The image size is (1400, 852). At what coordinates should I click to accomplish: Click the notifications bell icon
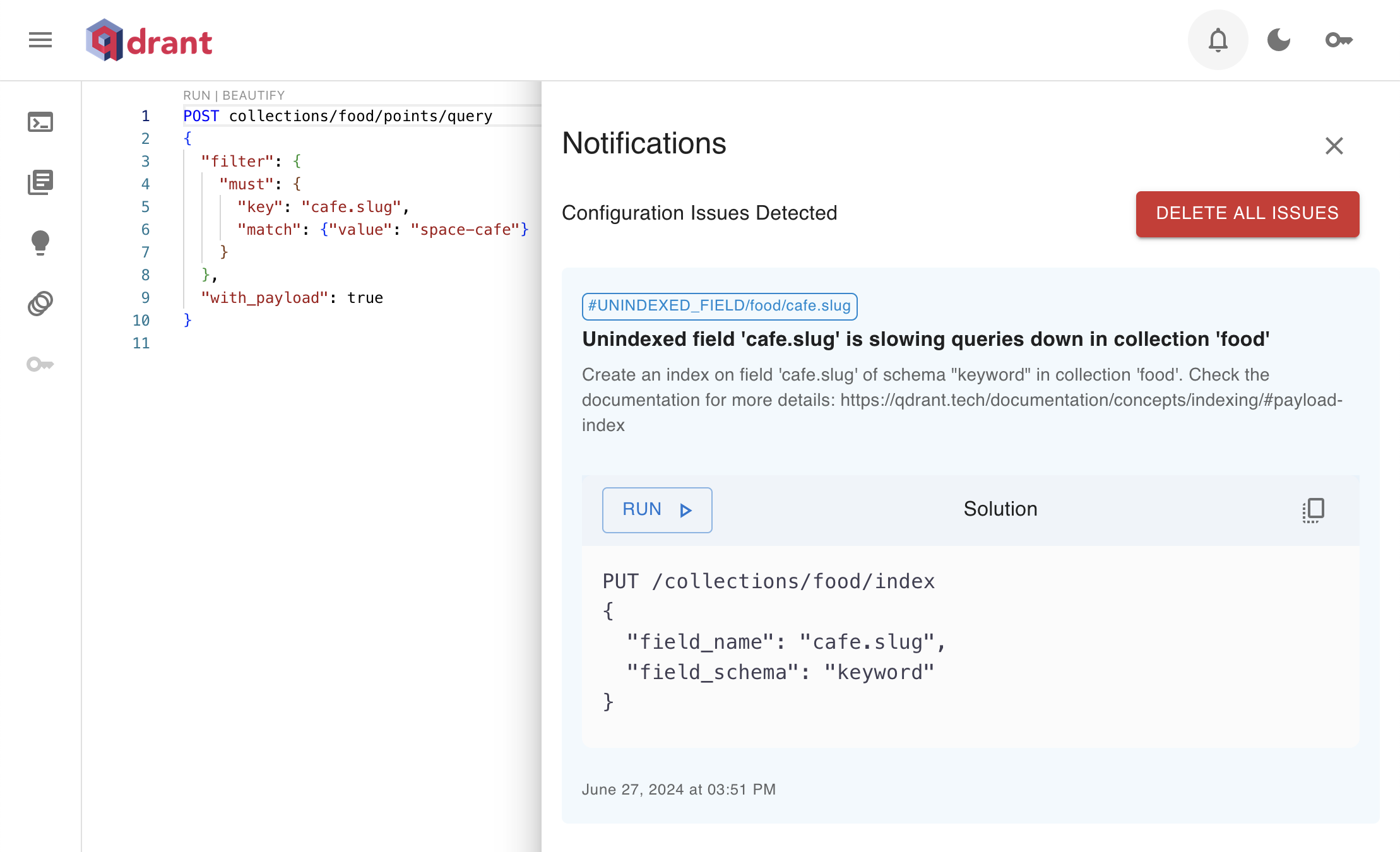click(x=1217, y=39)
